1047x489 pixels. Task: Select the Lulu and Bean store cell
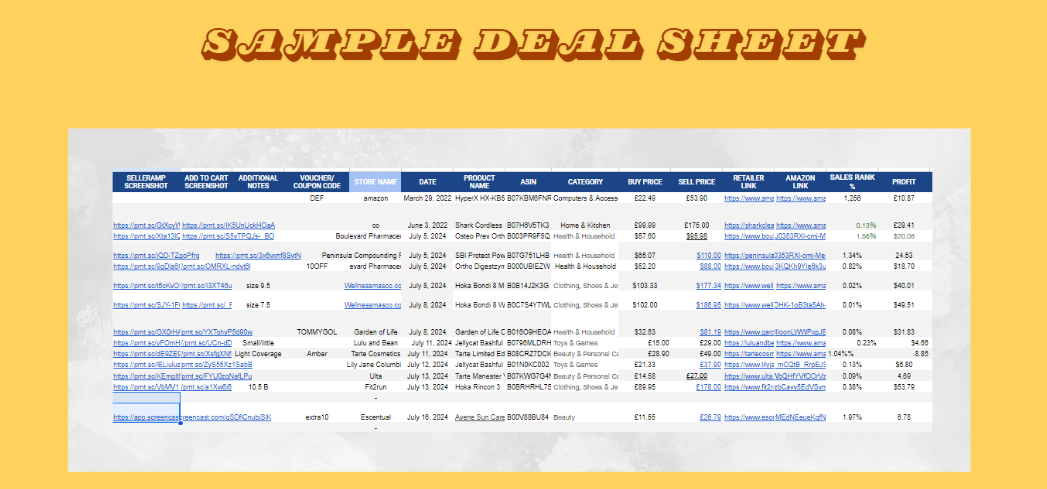(x=375, y=343)
